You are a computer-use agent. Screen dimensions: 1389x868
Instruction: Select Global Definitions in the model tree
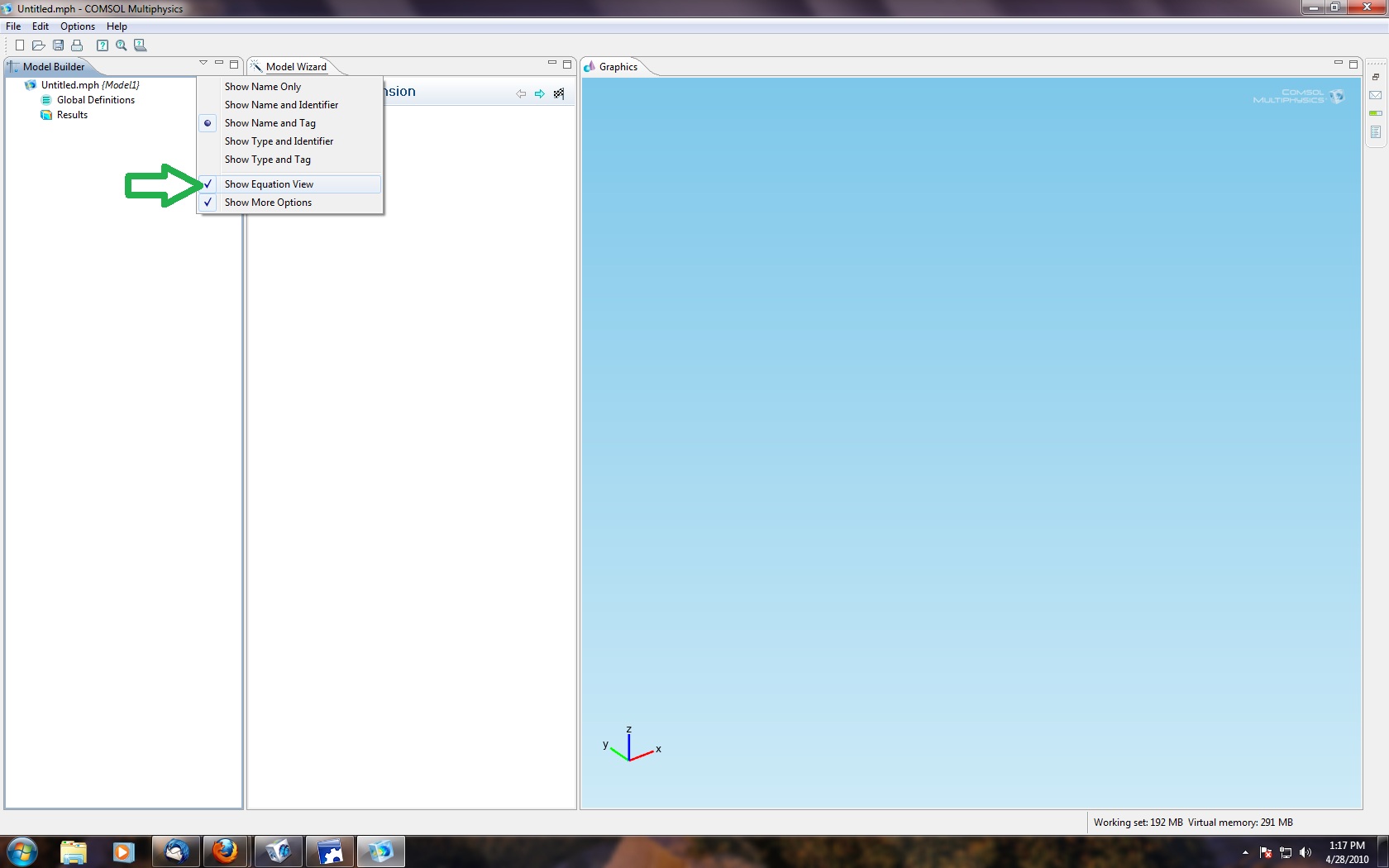[95, 100]
